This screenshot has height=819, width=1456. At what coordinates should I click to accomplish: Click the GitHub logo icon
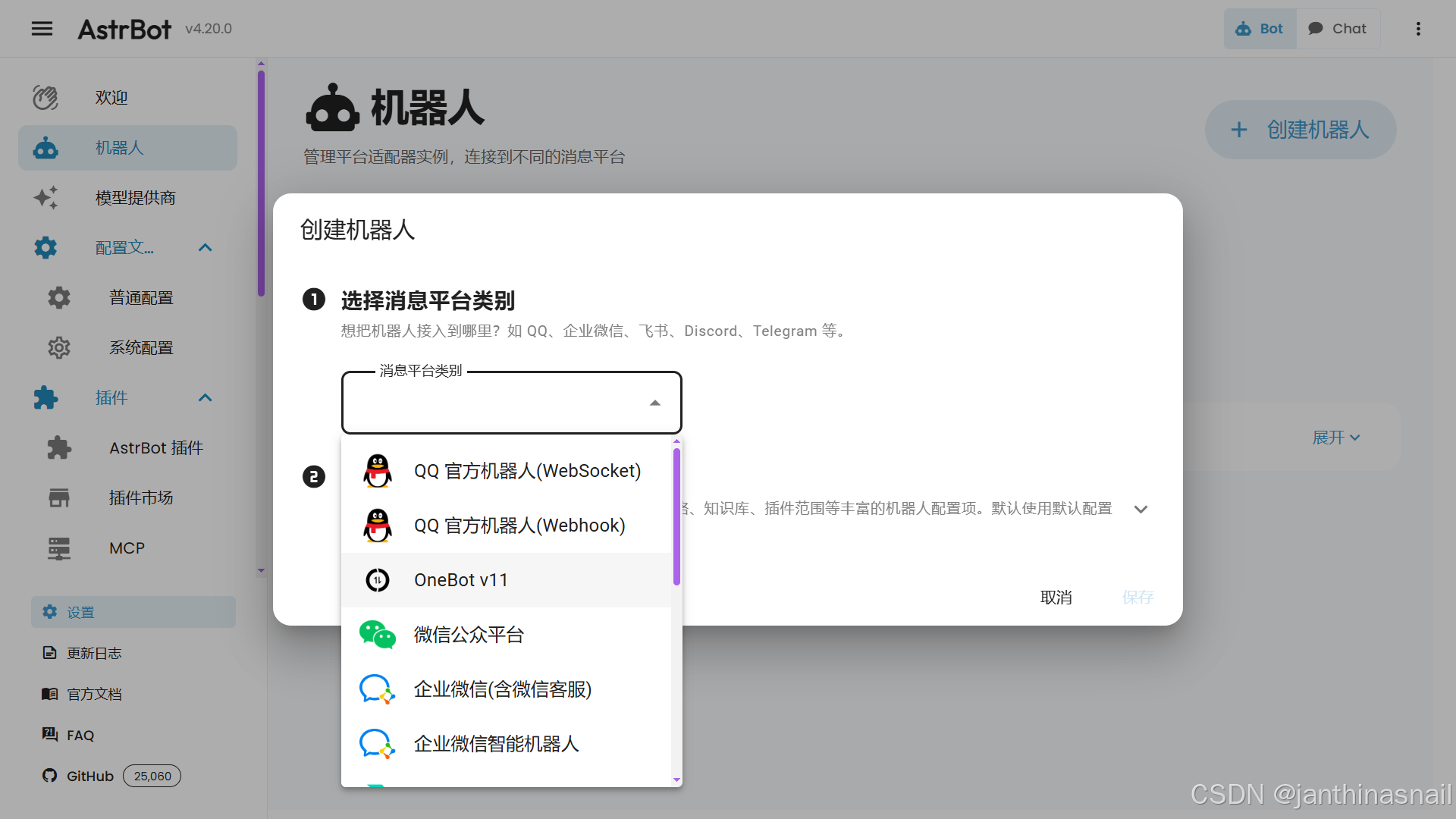(x=50, y=776)
